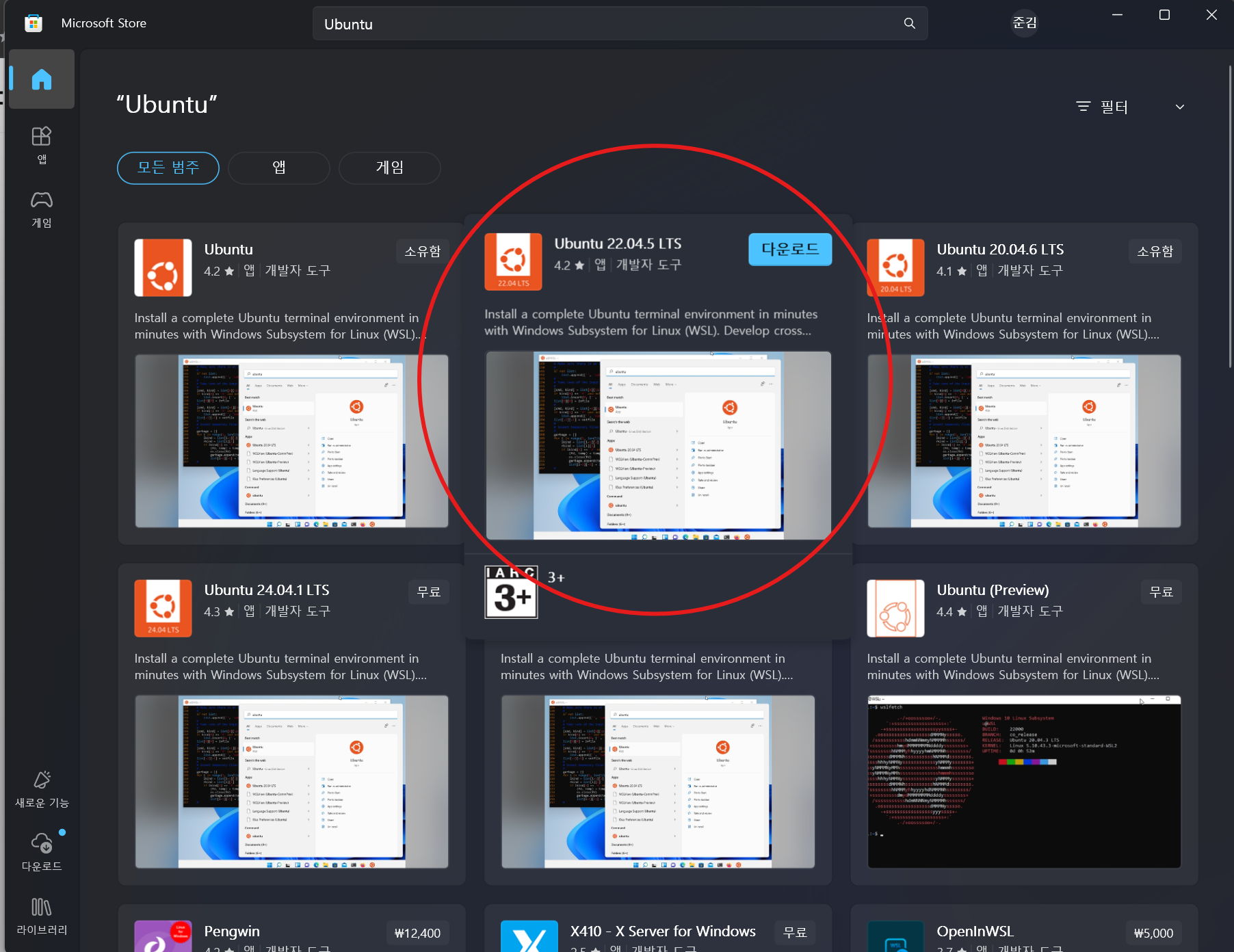1234x952 pixels.
Task: Click the Ubuntu (Preview) title text
Action: pyautogui.click(x=993, y=590)
